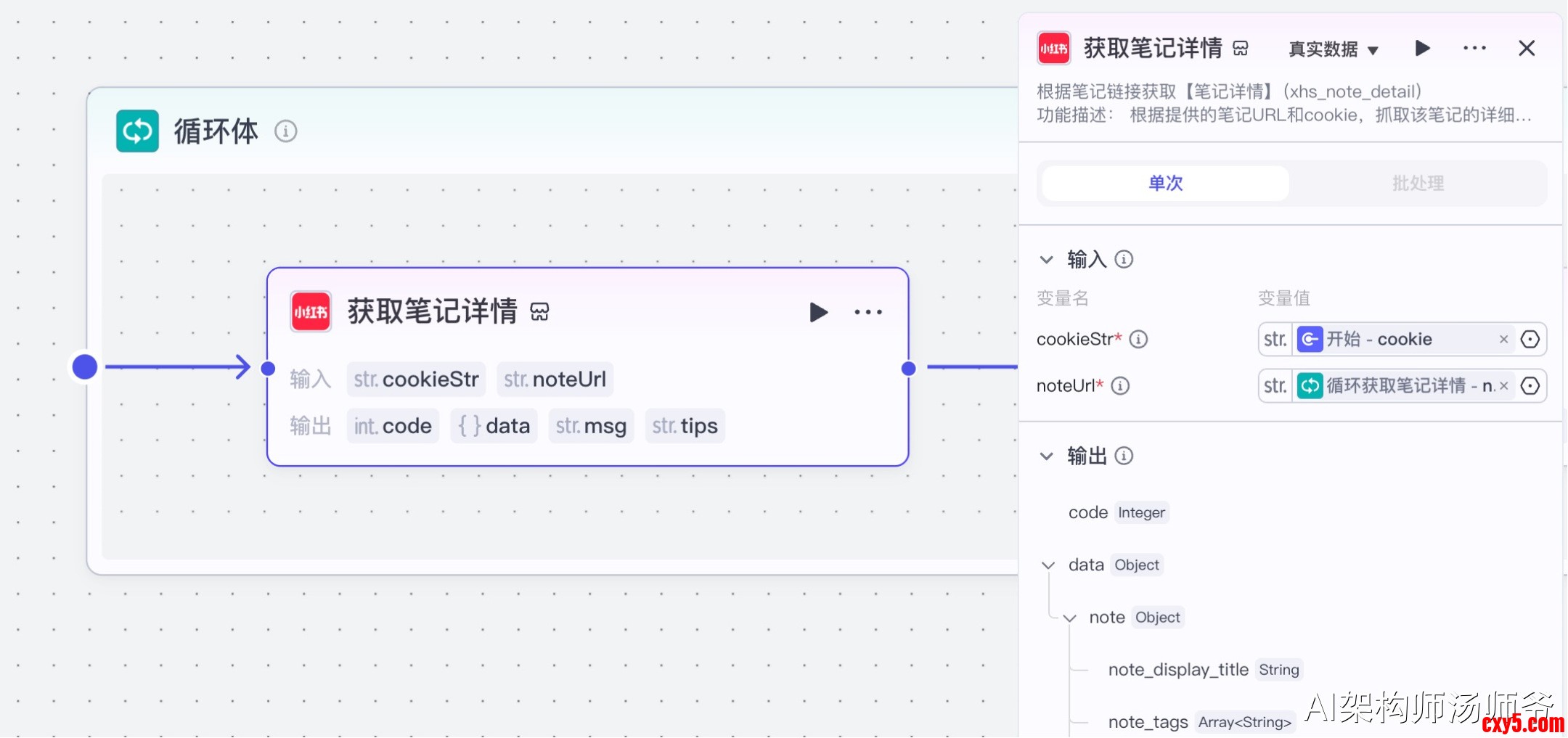
Task: Remove the 循环获取笔记详情 noteUrl reference
Action: point(1503,385)
